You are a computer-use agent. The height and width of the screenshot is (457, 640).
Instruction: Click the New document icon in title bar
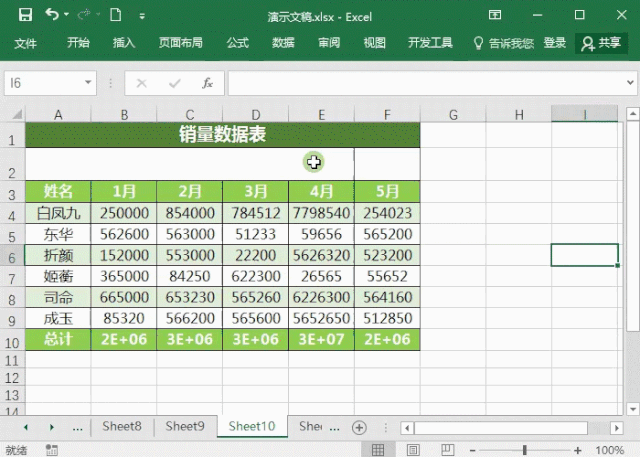[116, 15]
